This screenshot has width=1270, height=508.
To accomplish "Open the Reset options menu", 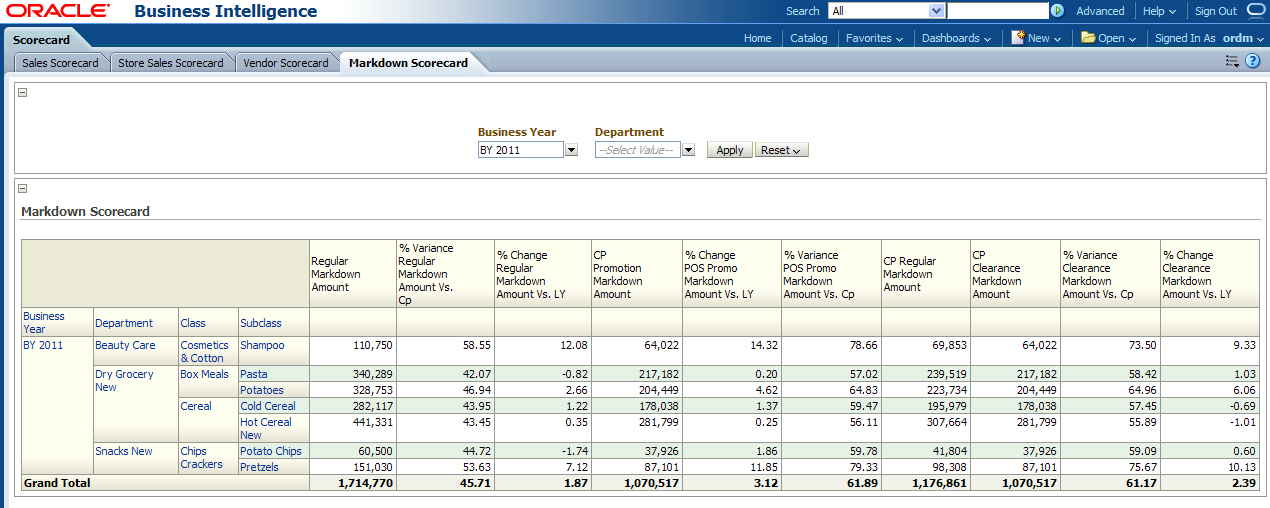I will pos(781,150).
